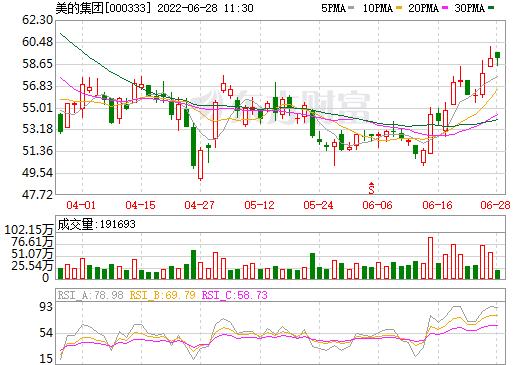Click the 54 RSI axis label
This screenshot has width=520, height=365.
46,333
